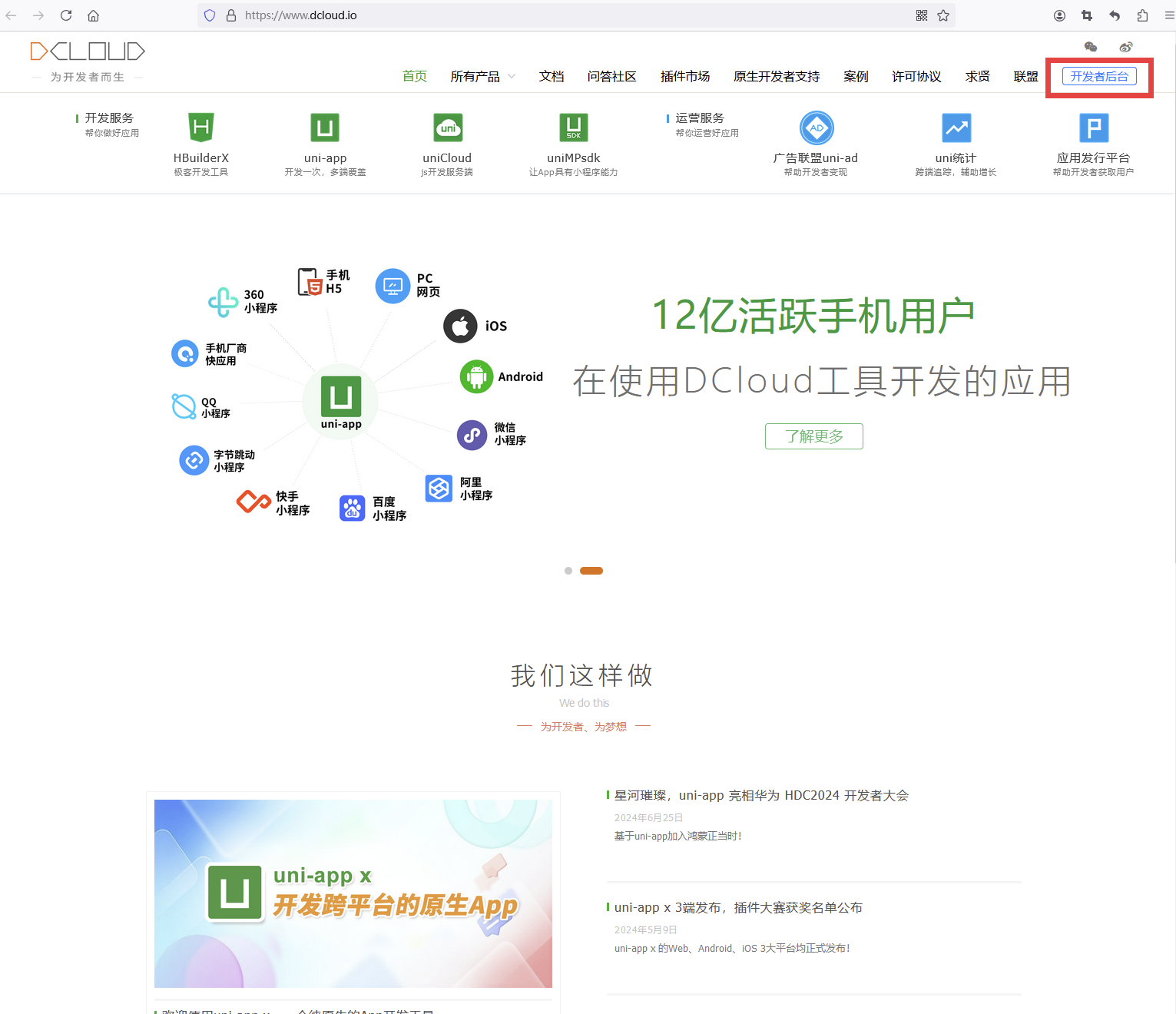Click the Android robot icon
The image size is (1176, 1014).
tap(476, 376)
